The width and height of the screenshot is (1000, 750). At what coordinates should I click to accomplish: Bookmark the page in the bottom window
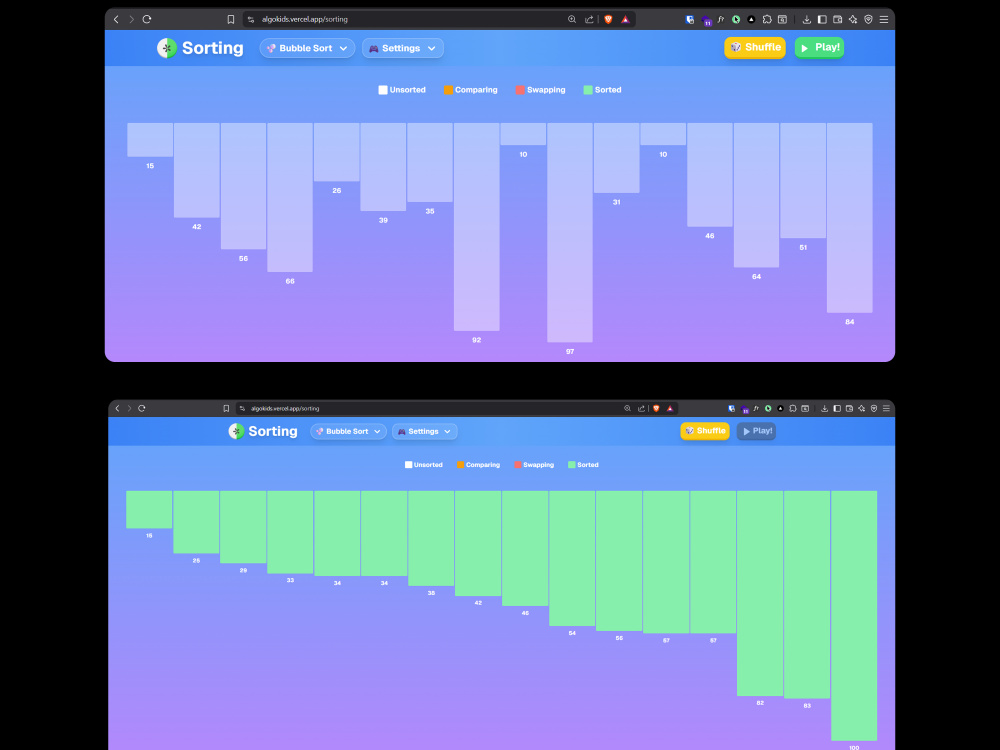click(226, 408)
